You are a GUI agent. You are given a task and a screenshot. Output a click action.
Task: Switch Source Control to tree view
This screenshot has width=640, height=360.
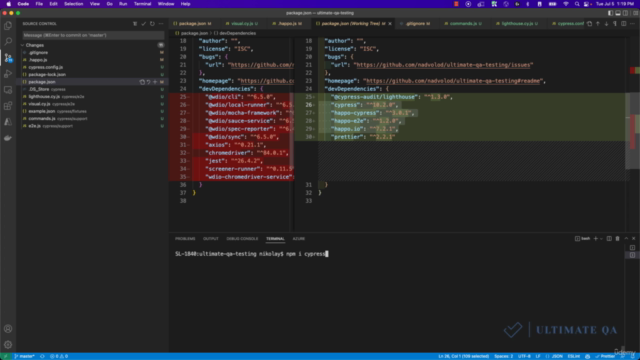(x=135, y=24)
